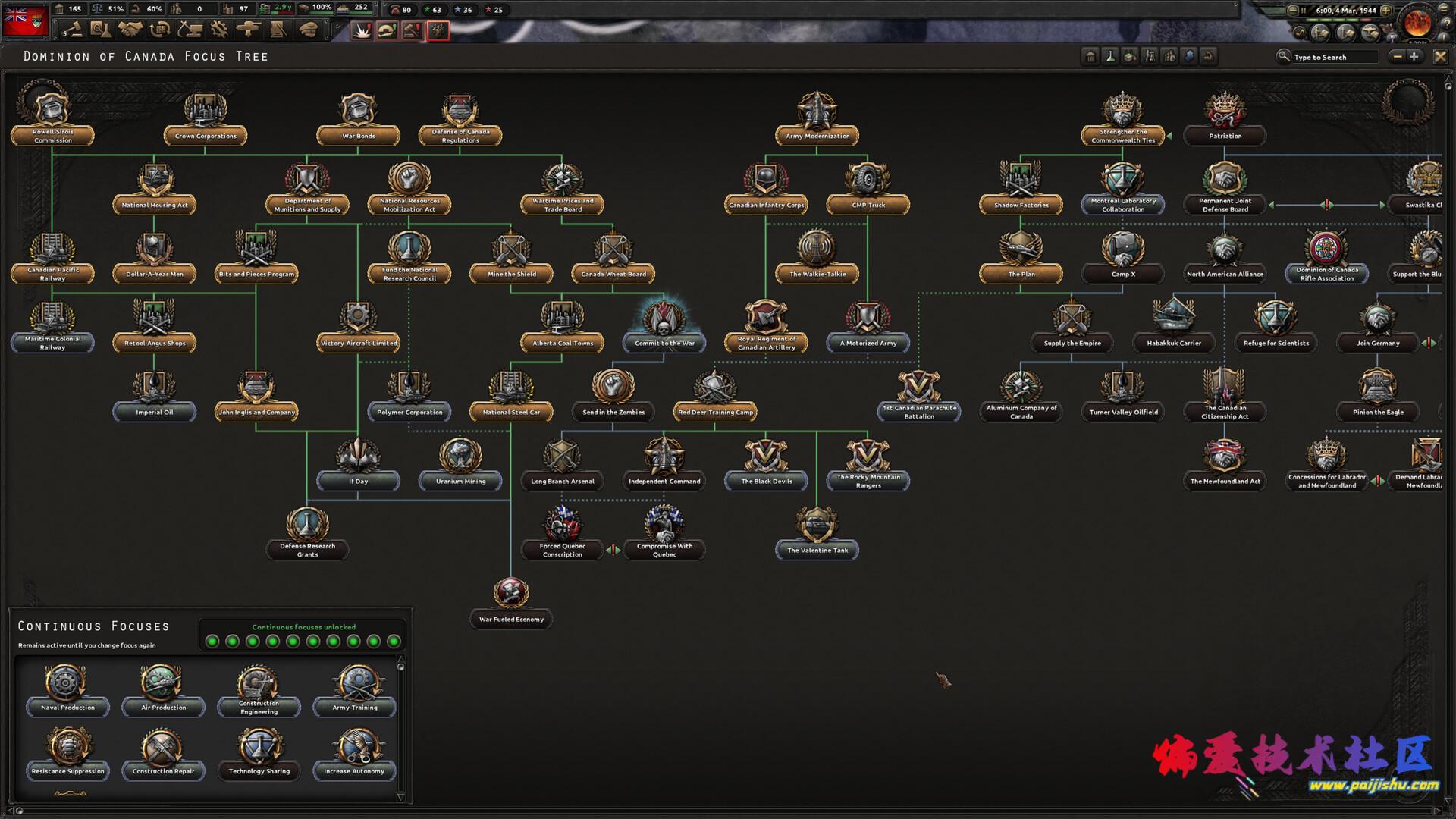The width and height of the screenshot is (1456, 819).
Task: Toggle the chess pieces focus filter
Action: click(1150, 56)
